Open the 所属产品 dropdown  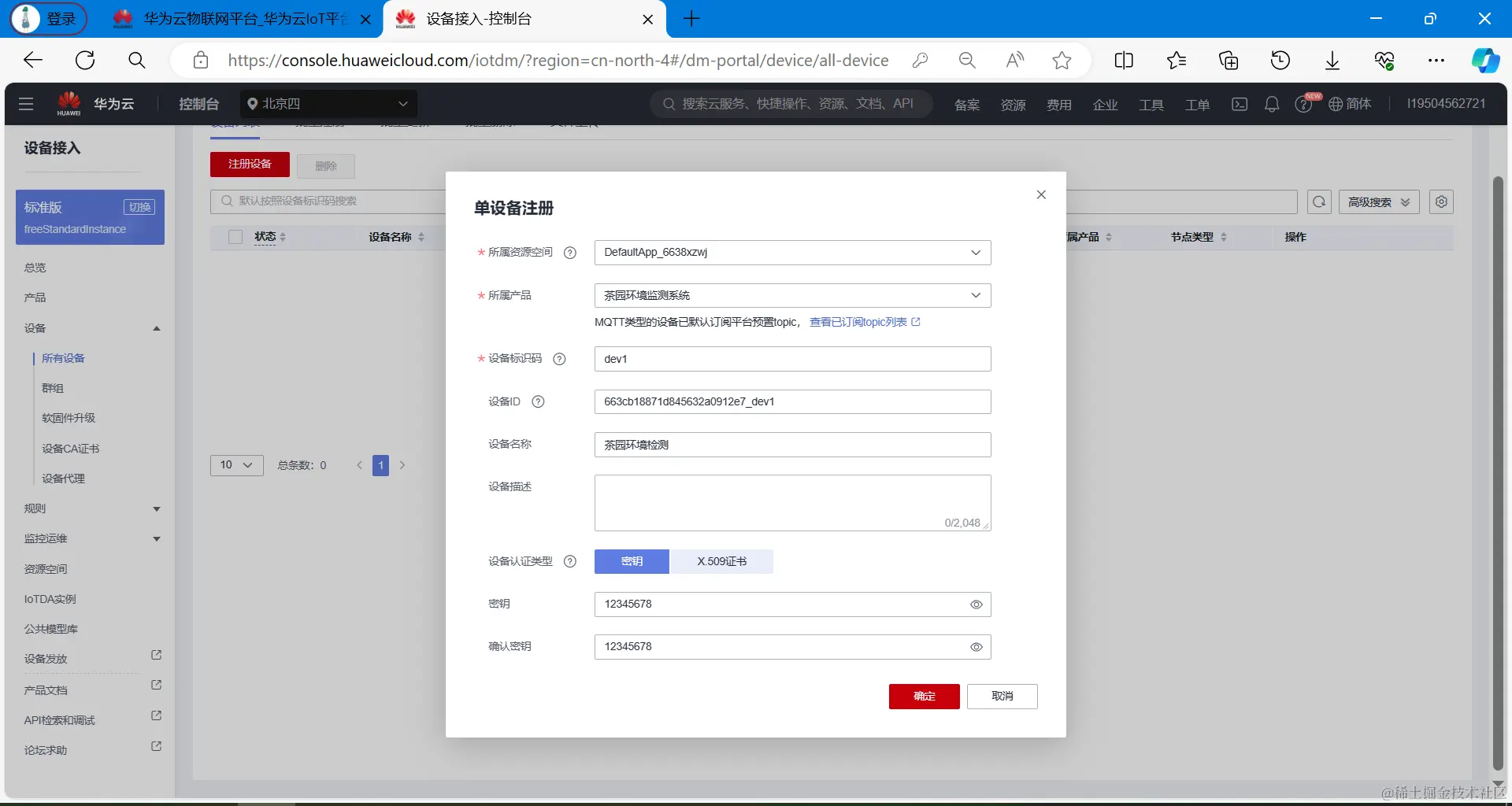click(792, 295)
